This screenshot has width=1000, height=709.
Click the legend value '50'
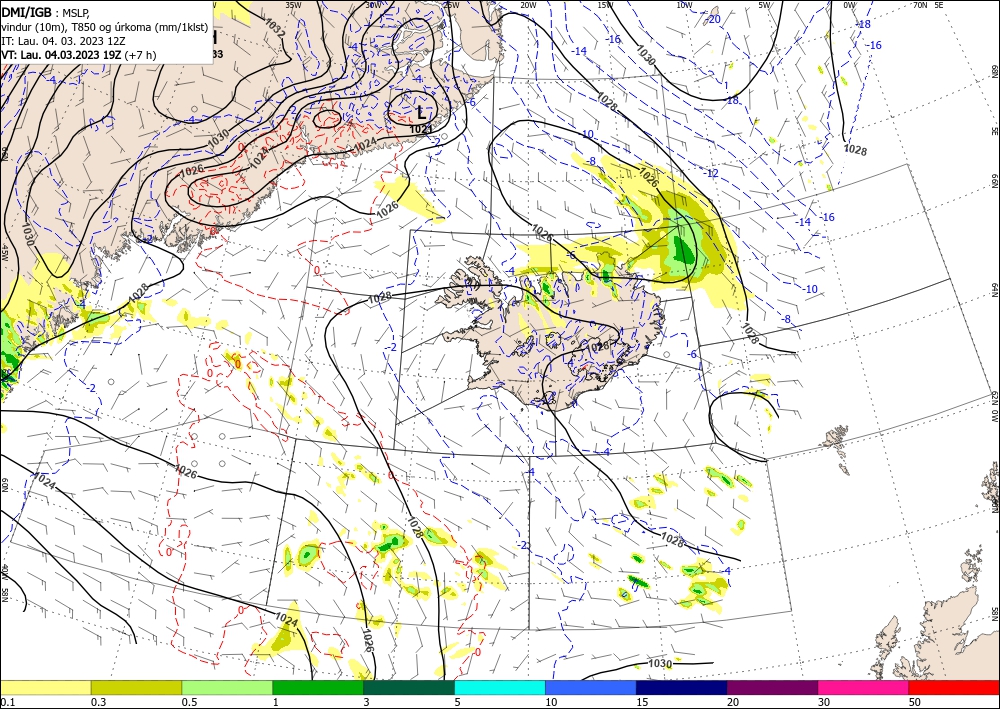pos(915,702)
